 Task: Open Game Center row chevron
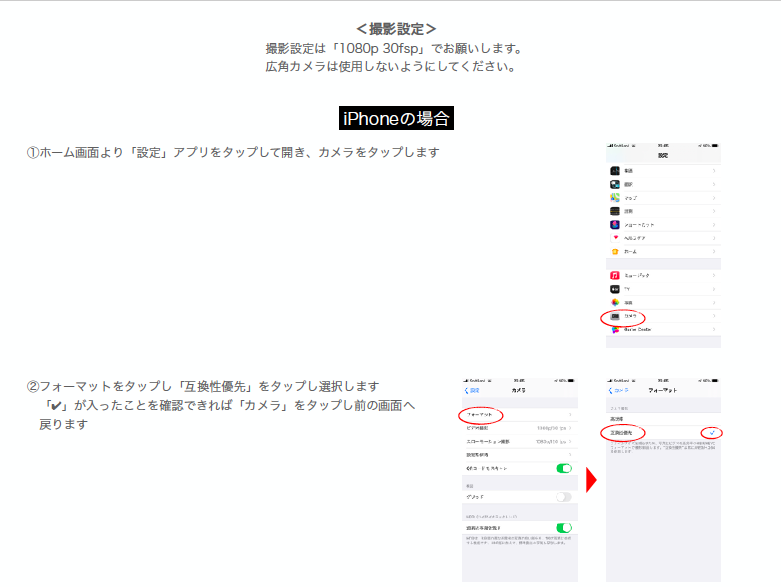click(714, 330)
